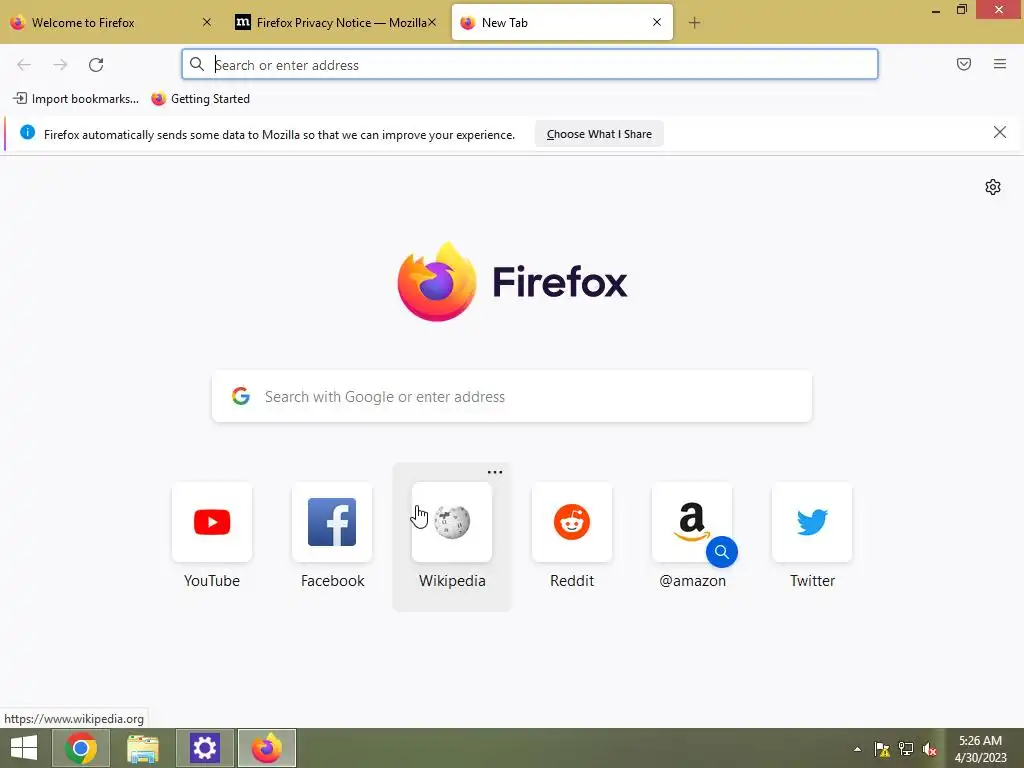The height and width of the screenshot is (768, 1024).
Task: Open Wikipedia tile three-dot context menu
Action: click(495, 472)
